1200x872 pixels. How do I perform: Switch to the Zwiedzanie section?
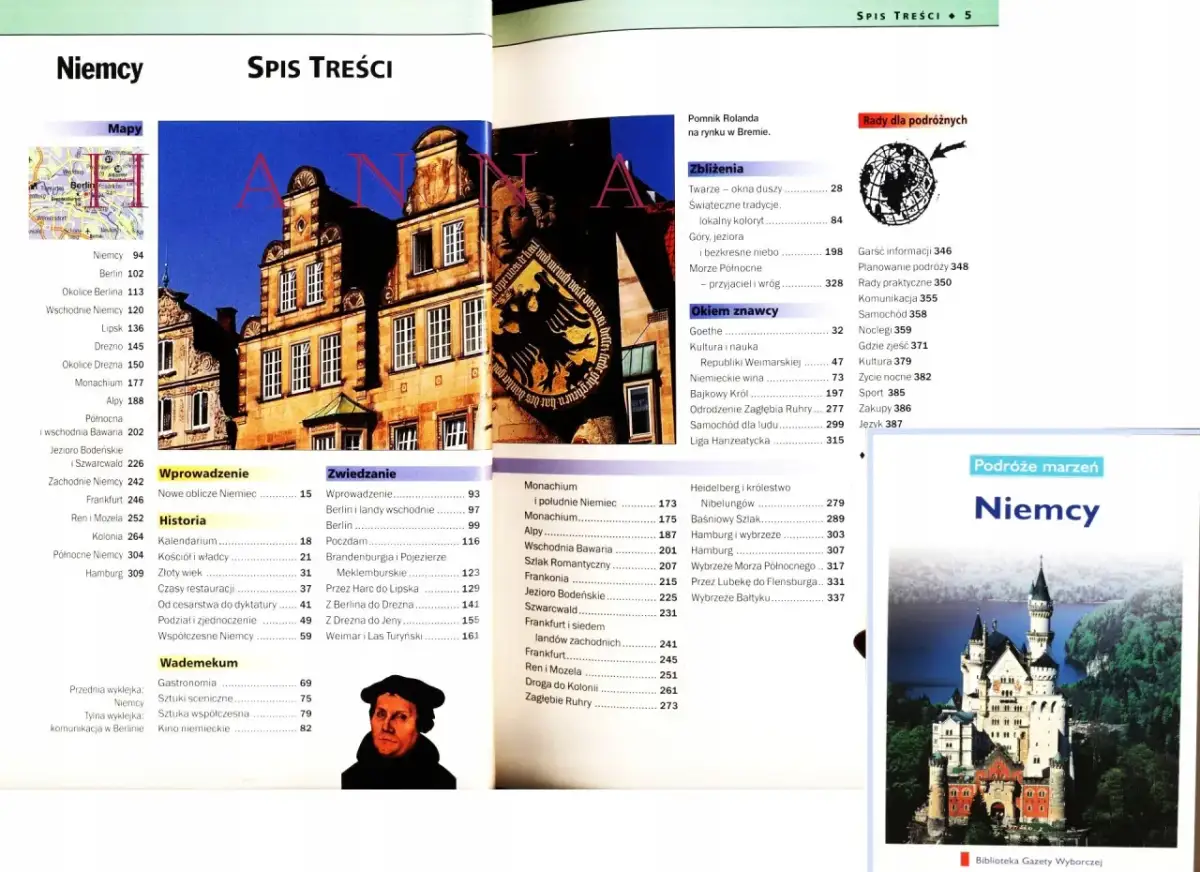coord(362,473)
